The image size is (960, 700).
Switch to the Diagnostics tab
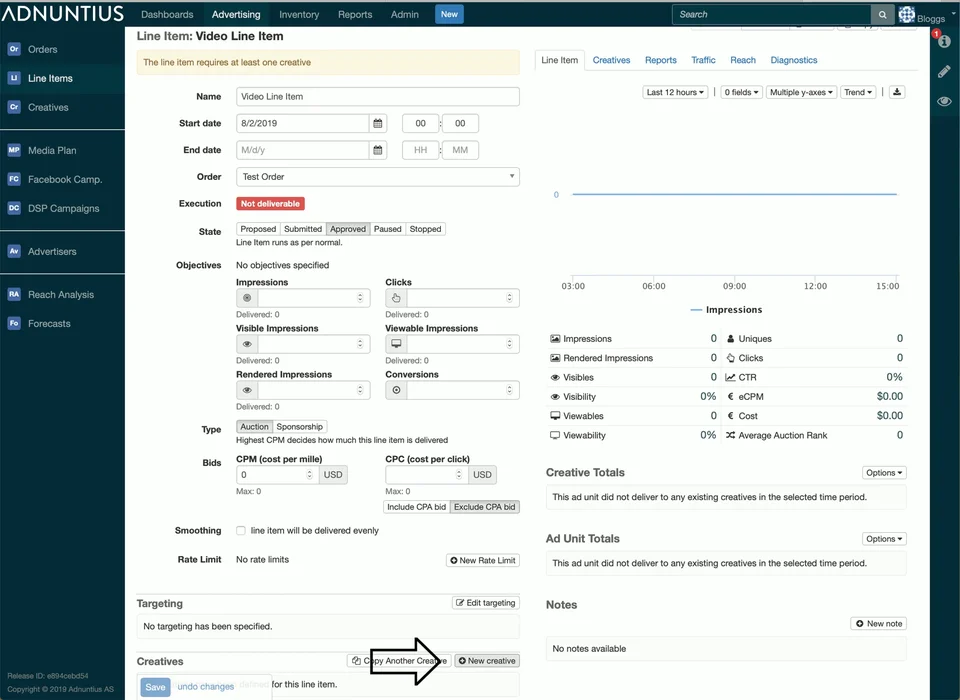[793, 60]
